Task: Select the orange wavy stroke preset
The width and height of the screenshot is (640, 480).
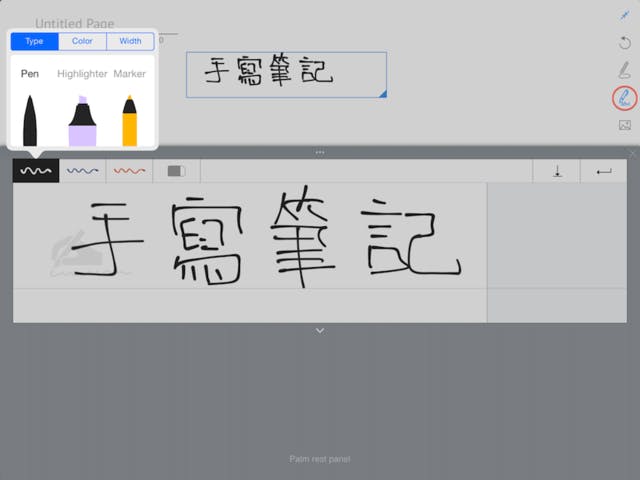Action: tap(129, 171)
